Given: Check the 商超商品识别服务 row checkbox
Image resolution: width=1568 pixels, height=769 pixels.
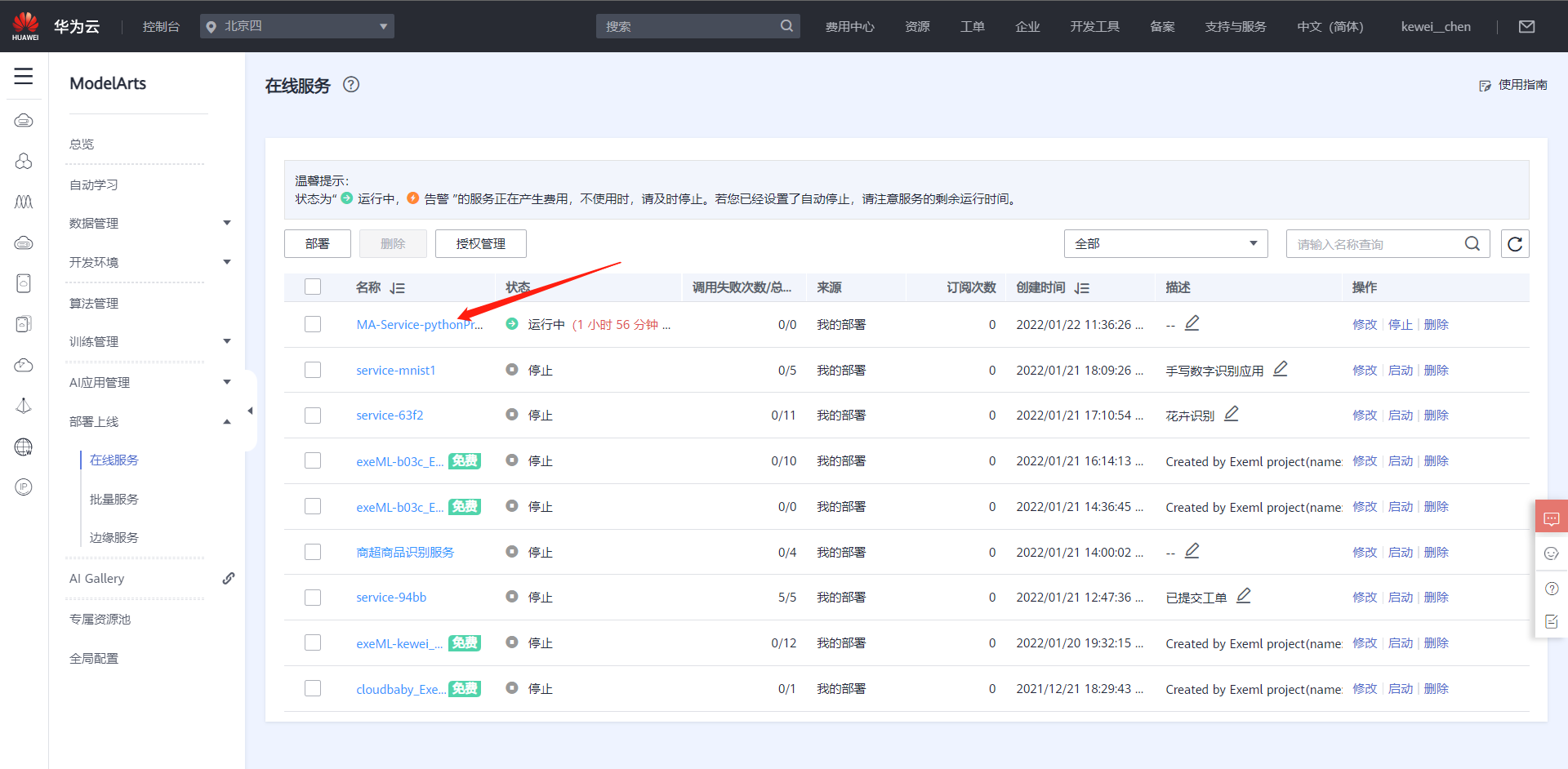Looking at the screenshot, I should tap(313, 552).
